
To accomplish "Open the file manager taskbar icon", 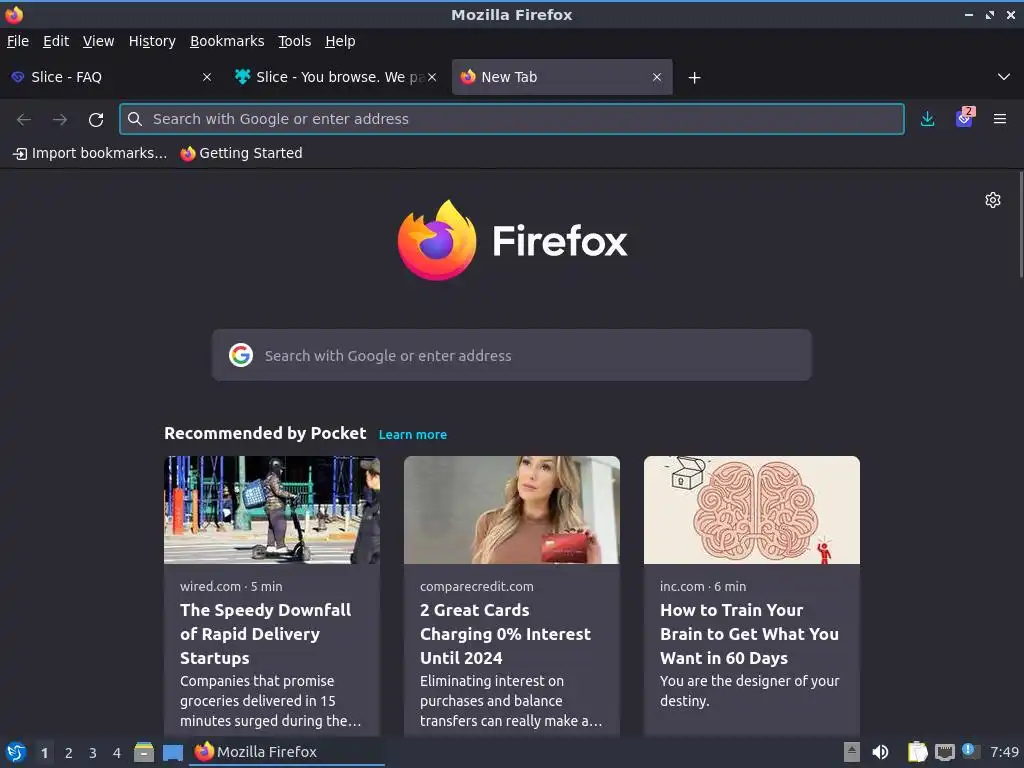I will click(x=144, y=752).
